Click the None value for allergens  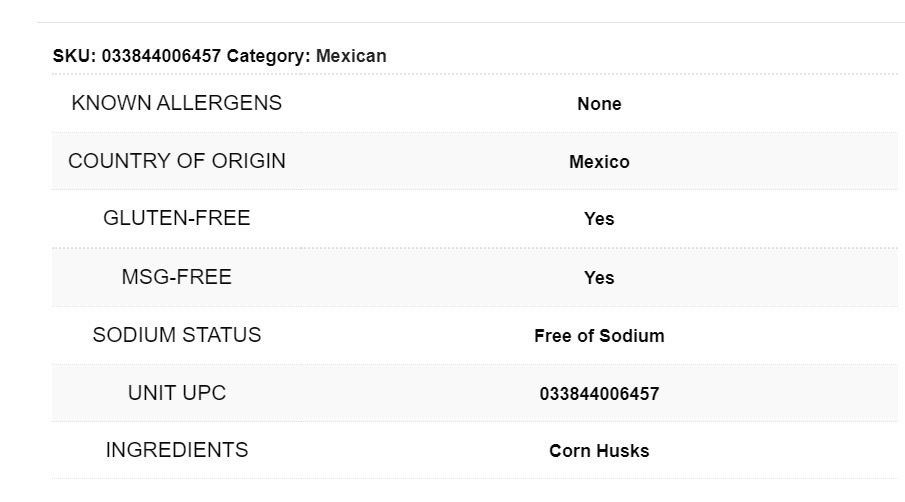coord(599,104)
